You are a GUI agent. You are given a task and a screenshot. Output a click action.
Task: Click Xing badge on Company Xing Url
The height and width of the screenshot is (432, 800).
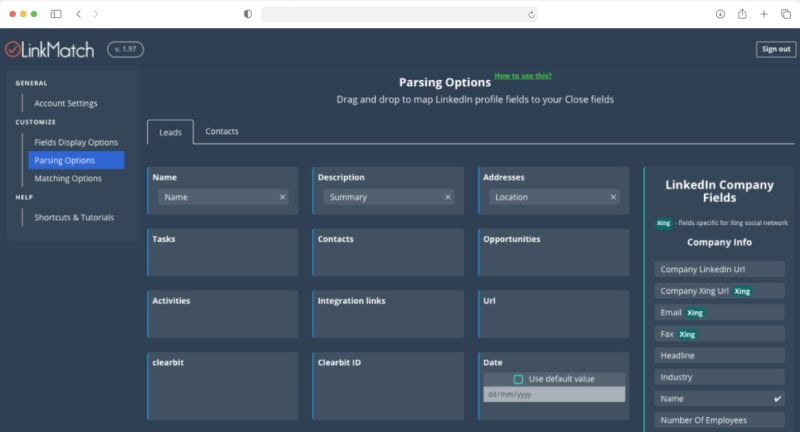[x=742, y=291]
